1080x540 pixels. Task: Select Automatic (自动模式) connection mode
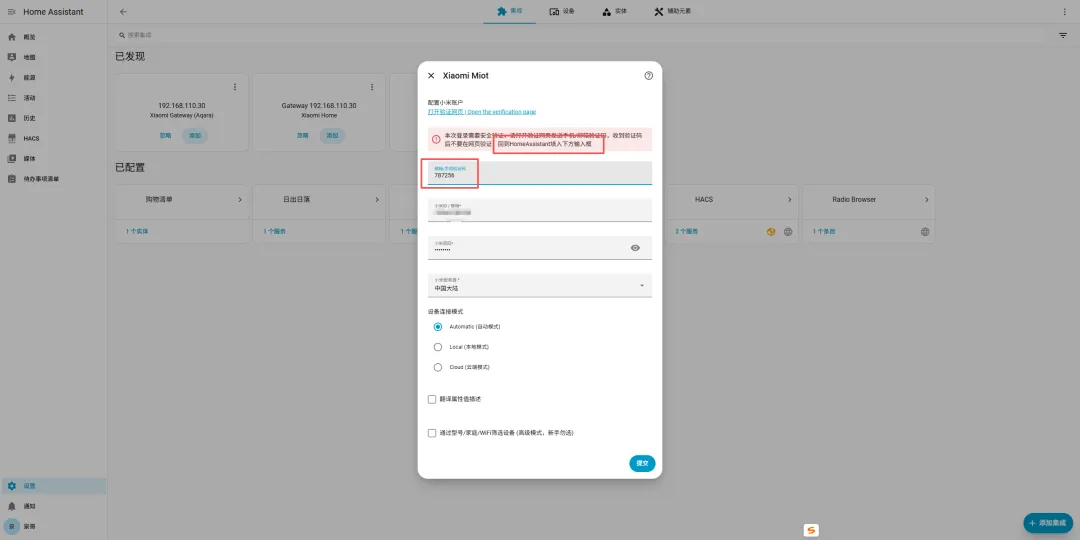tap(438, 326)
